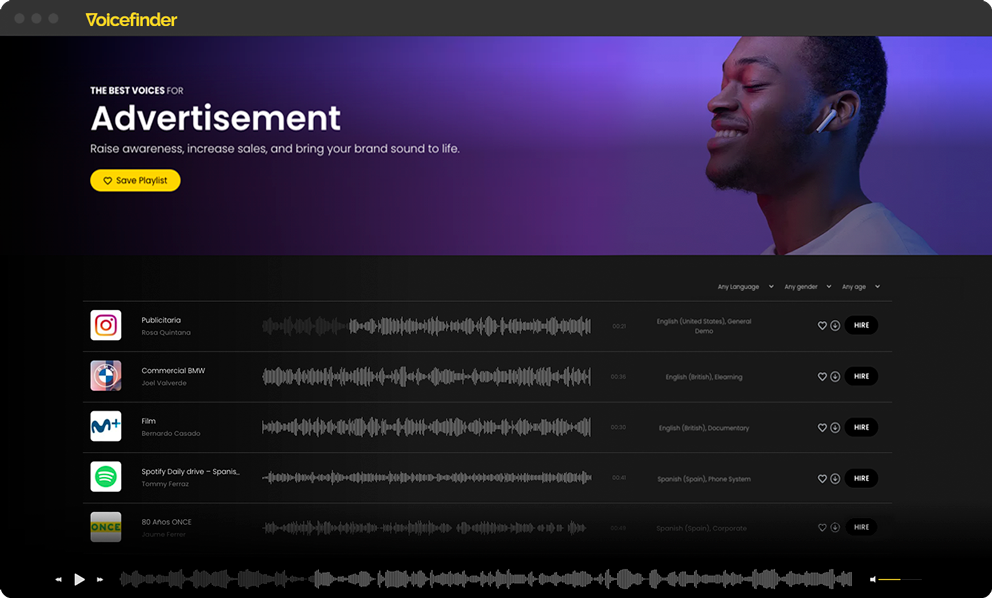The width and height of the screenshot is (992, 598).
Task: Start playback with the play button
Action: pyautogui.click(x=79, y=579)
